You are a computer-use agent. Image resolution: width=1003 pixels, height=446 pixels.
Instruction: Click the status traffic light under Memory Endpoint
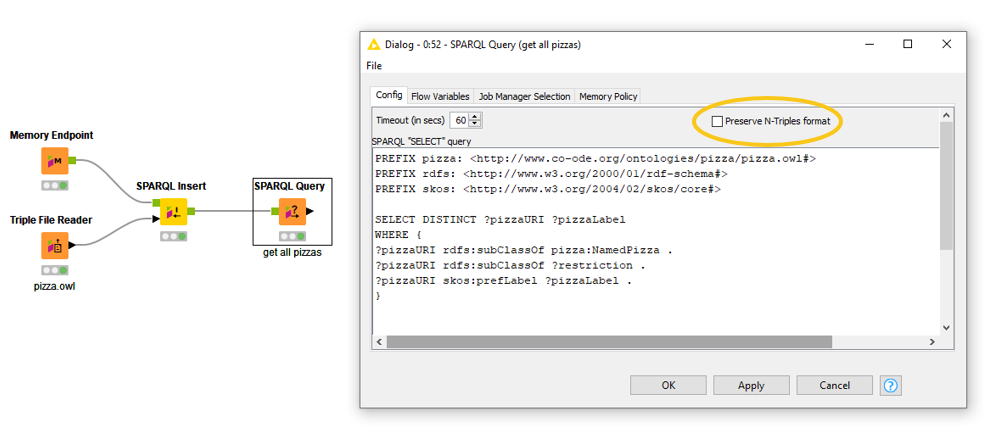click(x=55, y=186)
